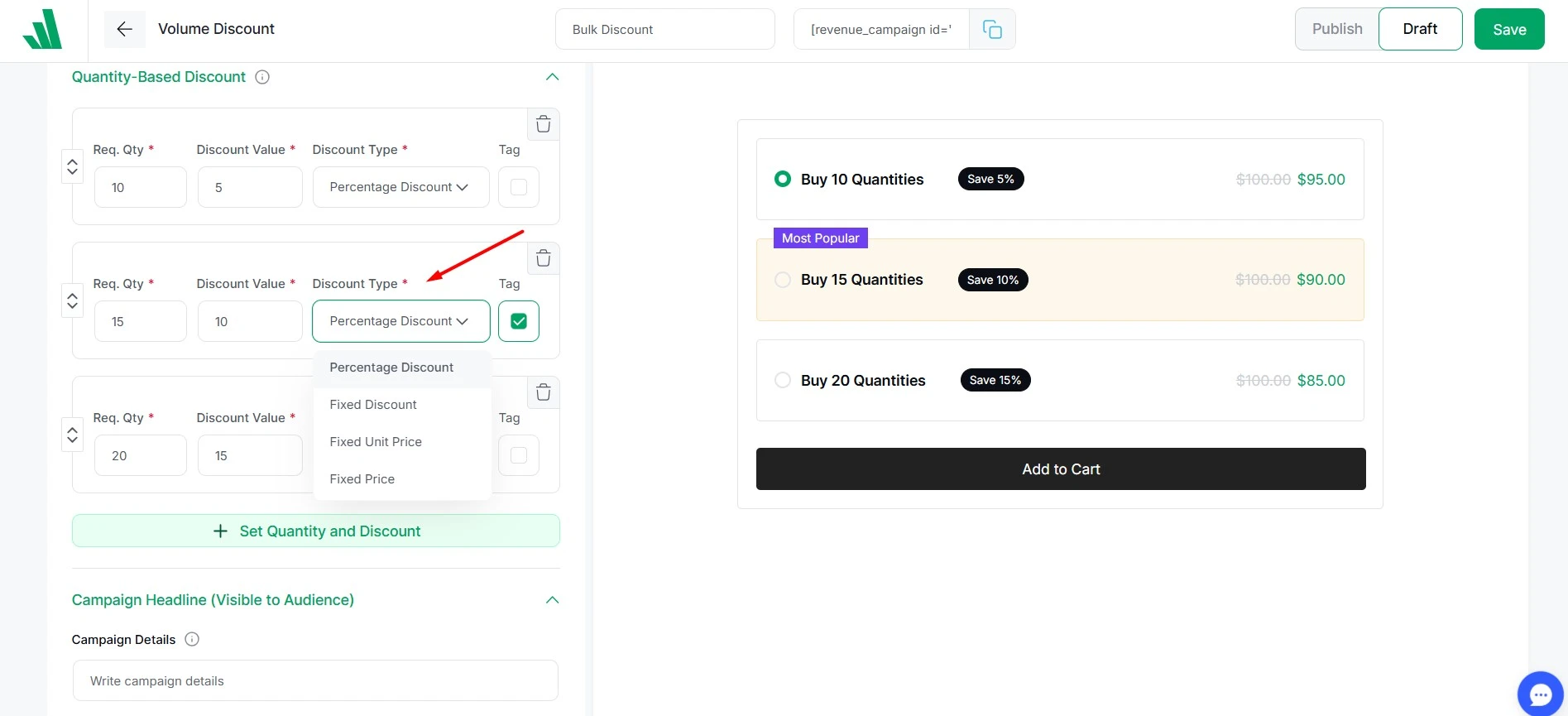Edit Discount Value field showing 5
The image size is (1568, 716).
(250, 187)
